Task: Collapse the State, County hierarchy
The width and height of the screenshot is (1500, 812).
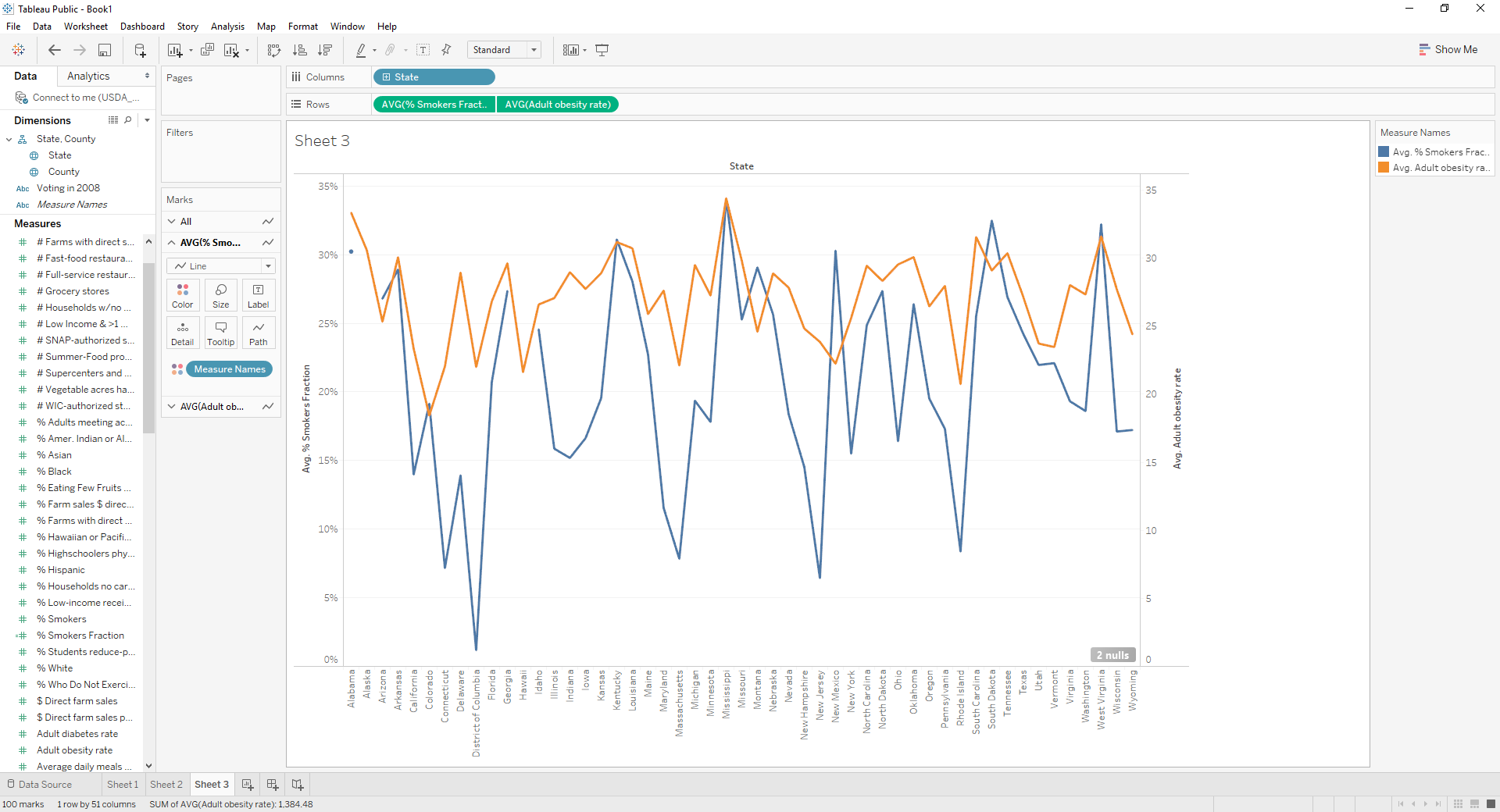Action: pyautogui.click(x=9, y=138)
